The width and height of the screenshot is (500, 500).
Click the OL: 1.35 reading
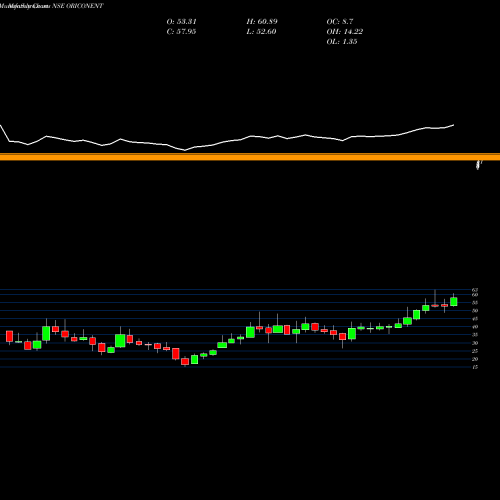342,42
